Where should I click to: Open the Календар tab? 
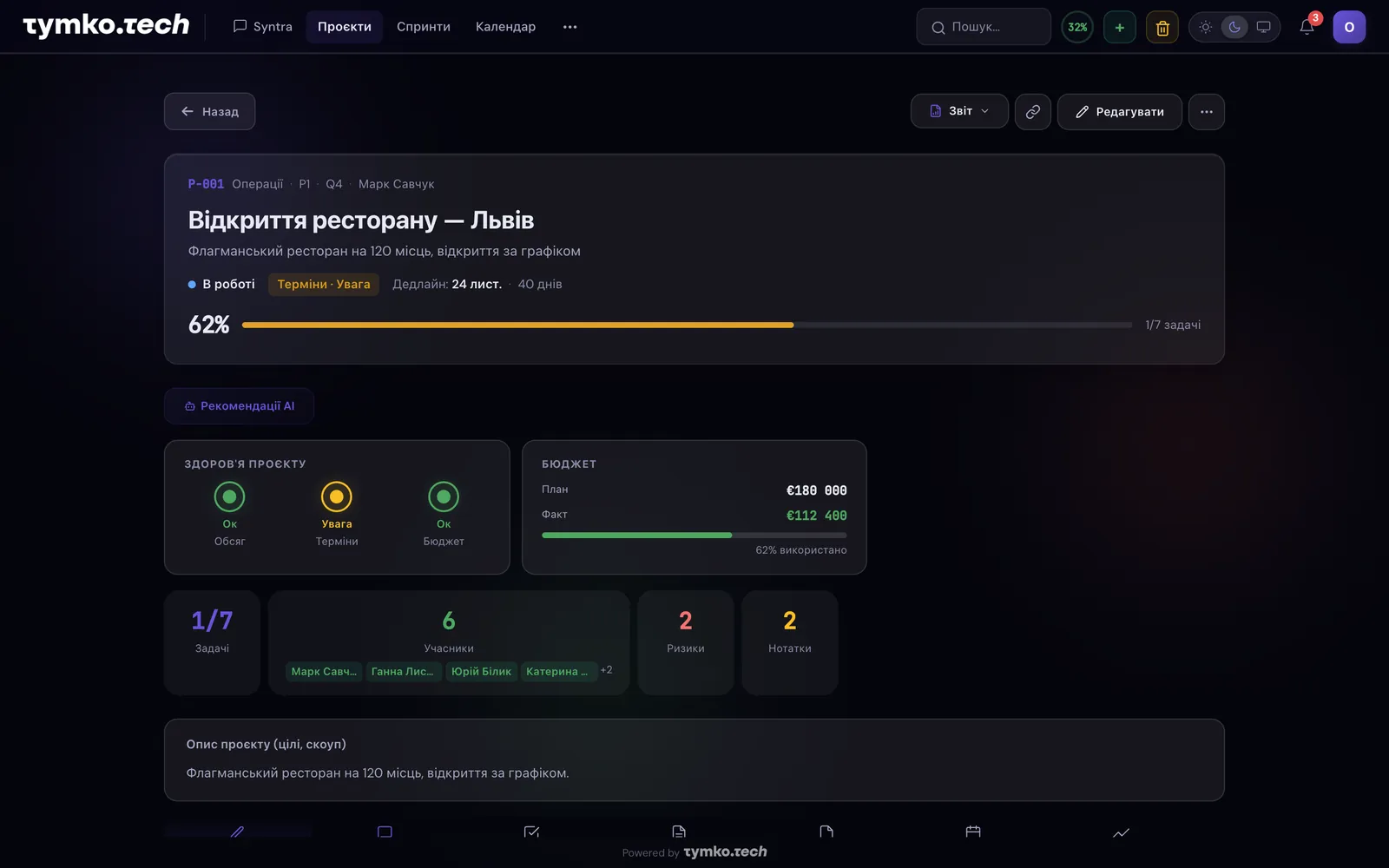(505, 27)
